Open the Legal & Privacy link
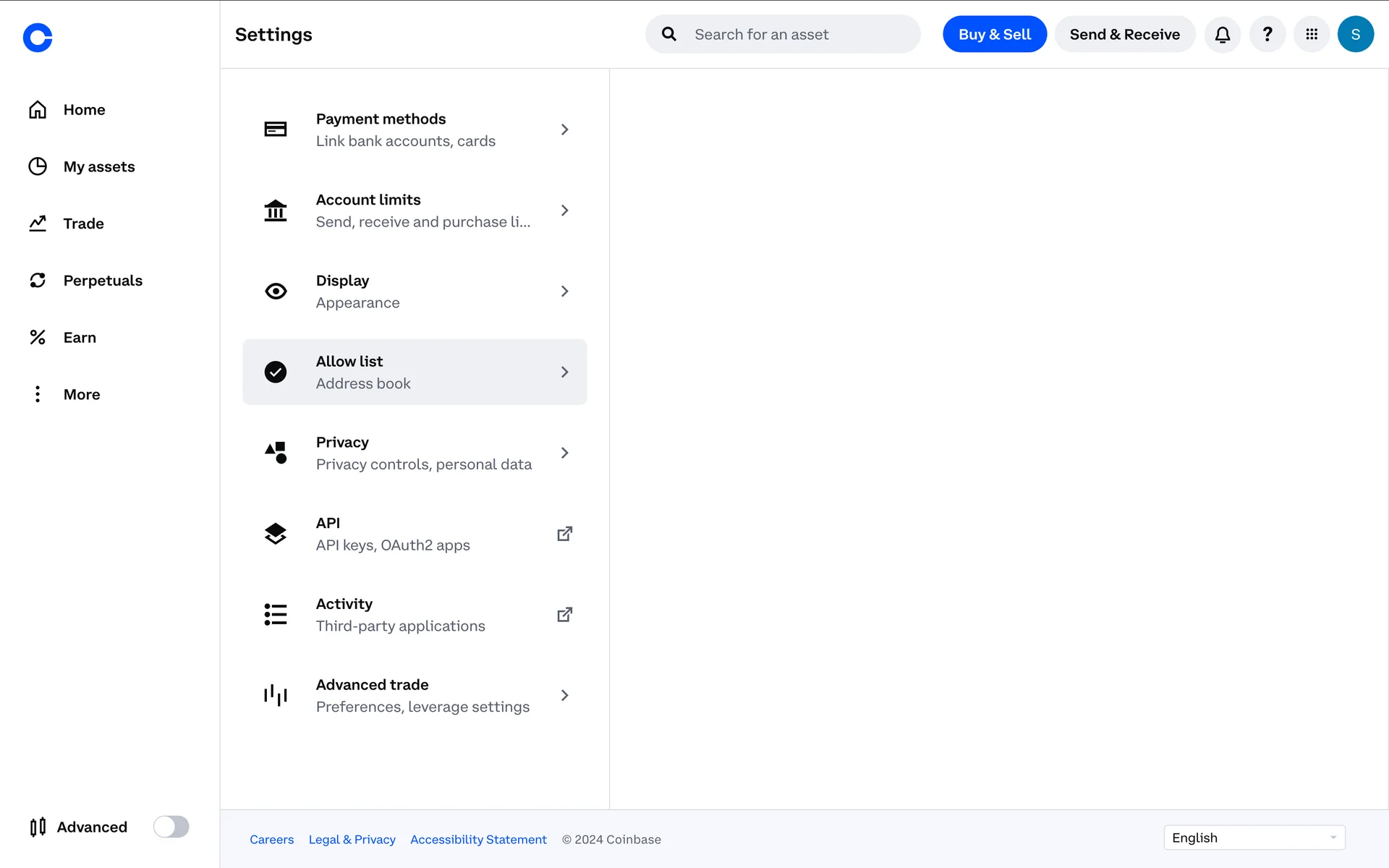The image size is (1389, 868). [352, 839]
